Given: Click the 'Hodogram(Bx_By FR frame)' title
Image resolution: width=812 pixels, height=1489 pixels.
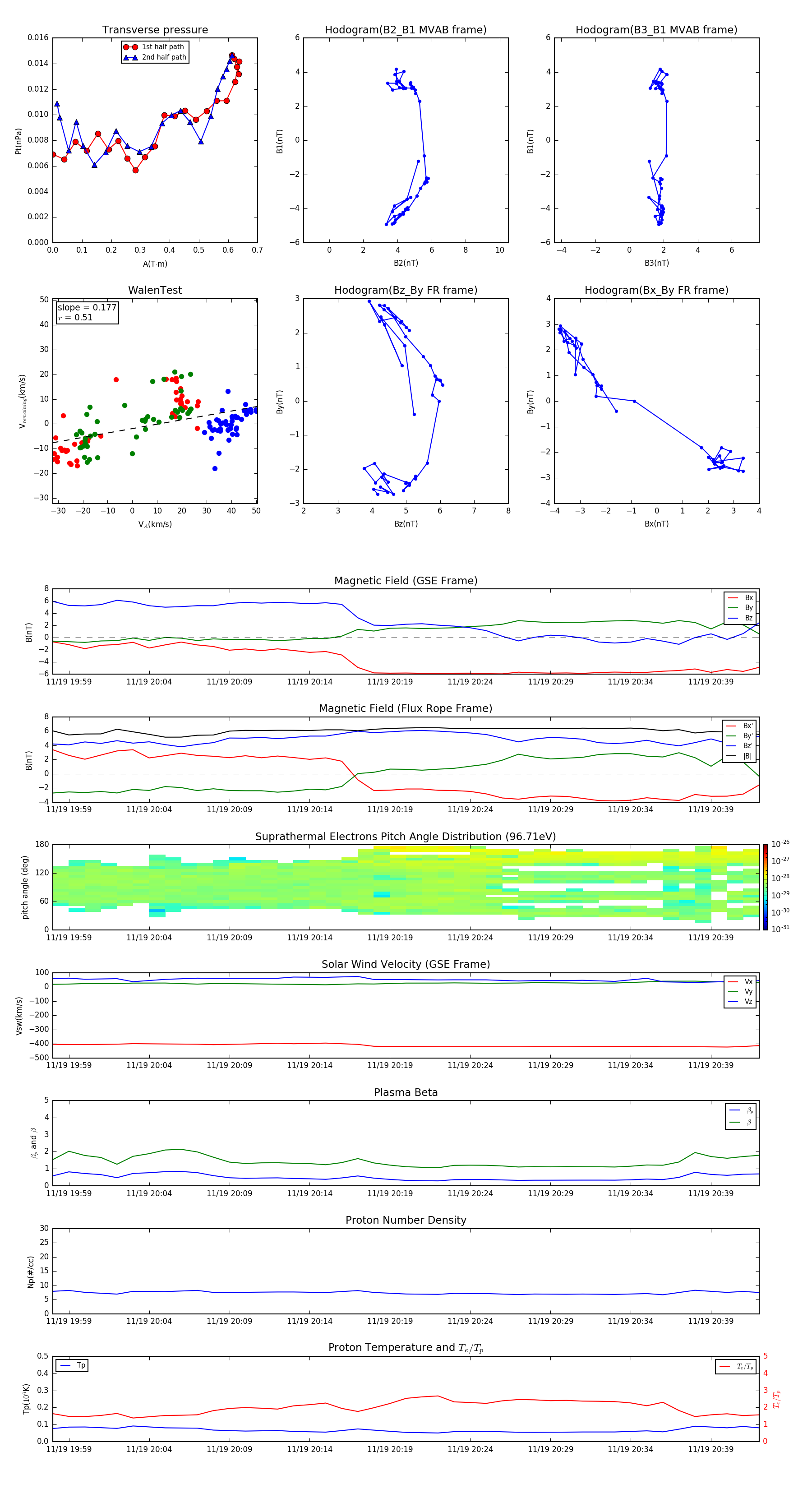Looking at the screenshot, I should pos(656,290).
